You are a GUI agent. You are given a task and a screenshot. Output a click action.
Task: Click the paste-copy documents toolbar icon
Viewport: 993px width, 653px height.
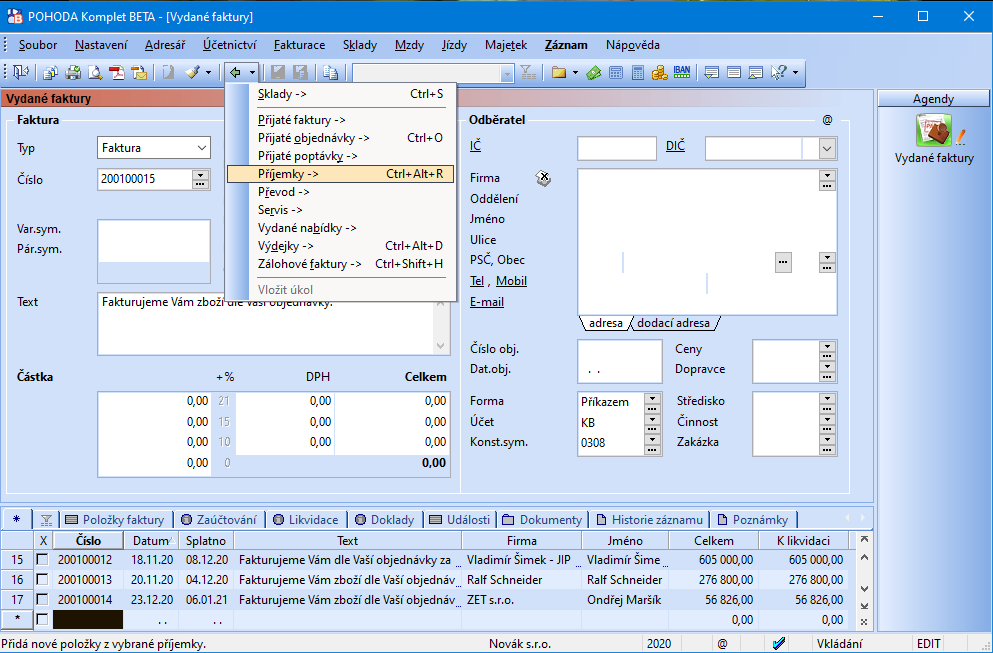330,73
